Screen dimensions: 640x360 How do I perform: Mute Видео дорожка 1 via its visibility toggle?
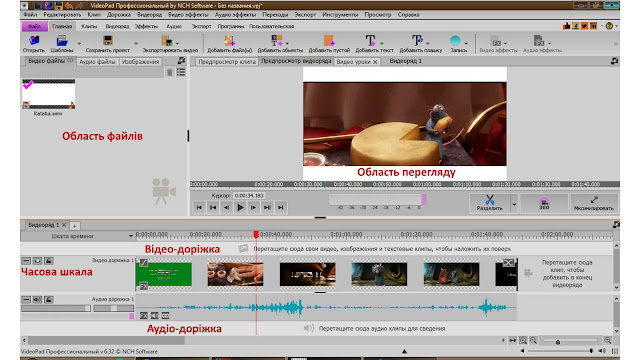(x=37, y=260)
